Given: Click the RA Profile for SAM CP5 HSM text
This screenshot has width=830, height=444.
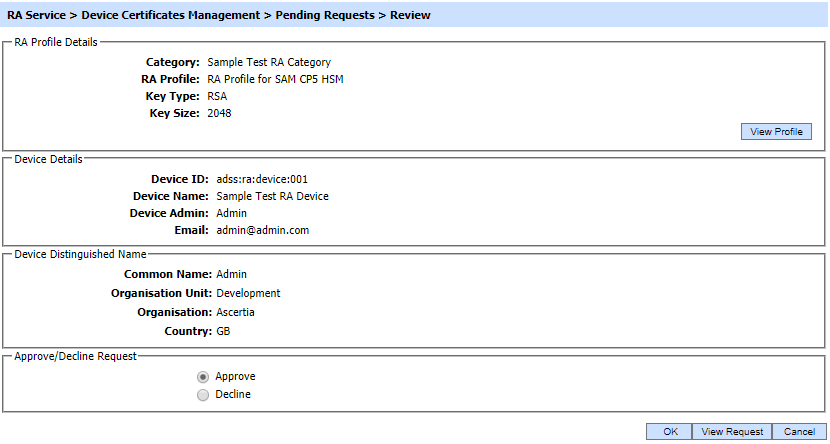Looking at the screenshot, I should coord(276,79).
